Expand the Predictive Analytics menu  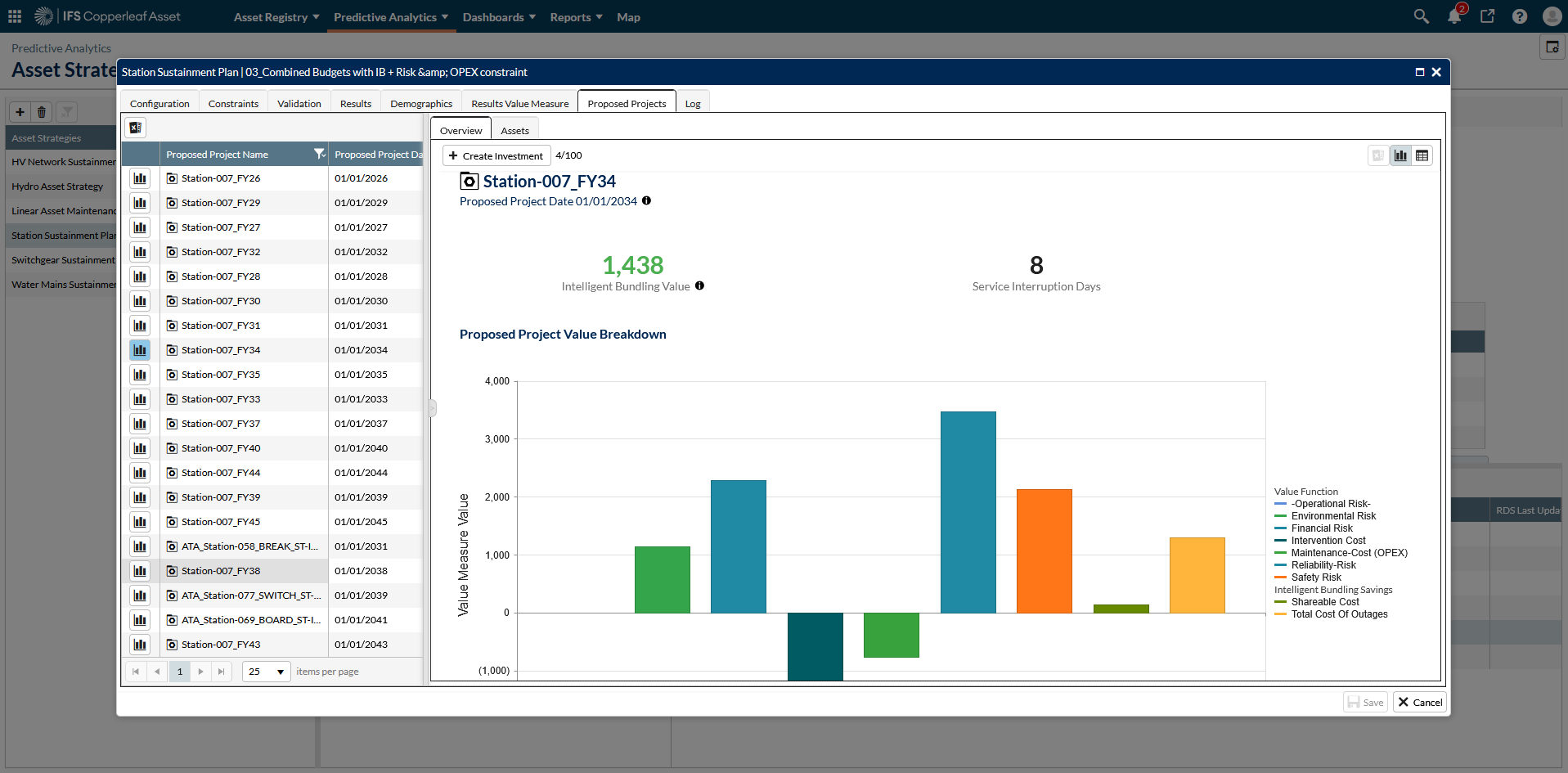(390, 17)
